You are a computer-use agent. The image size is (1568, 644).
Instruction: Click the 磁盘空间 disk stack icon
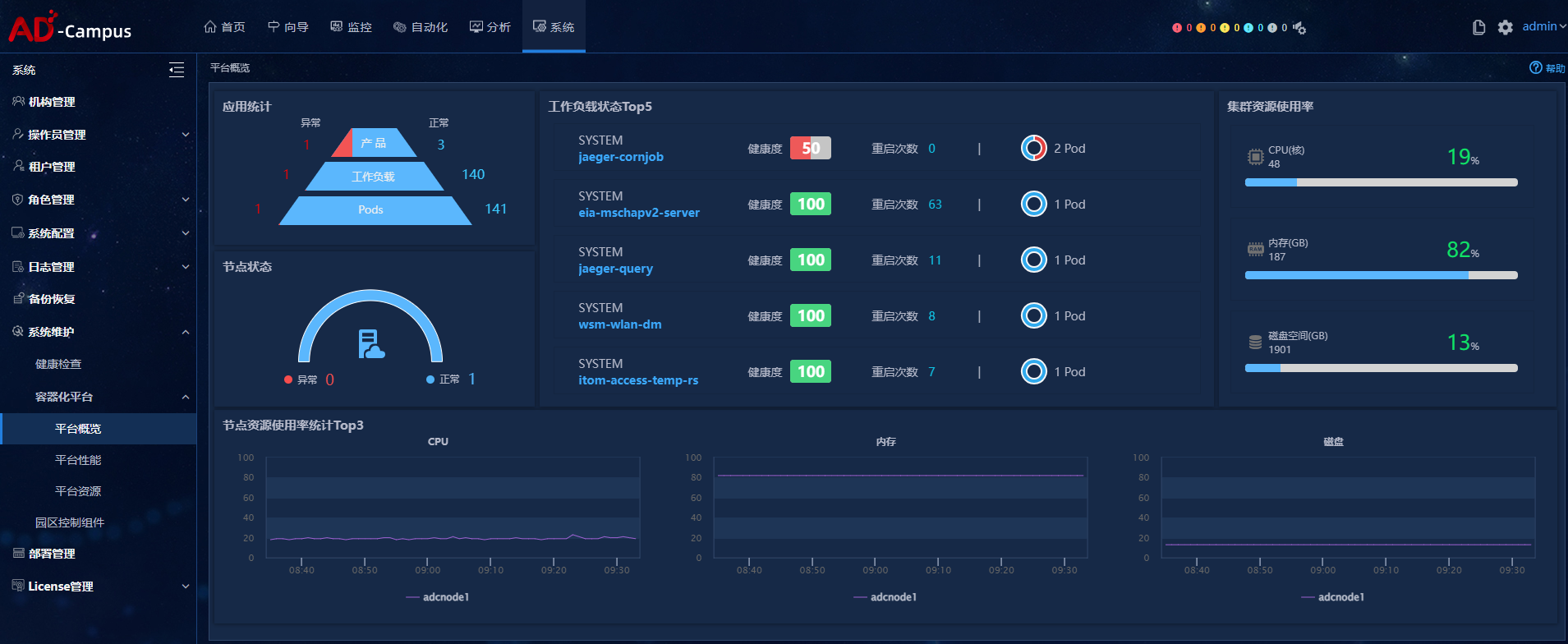tap(1255, 342)
